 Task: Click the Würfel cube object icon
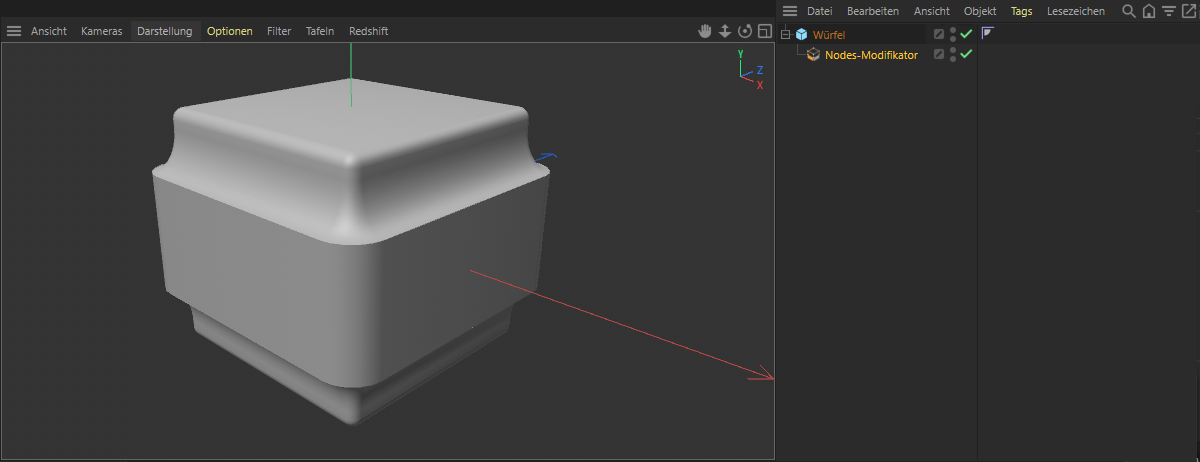802,35
